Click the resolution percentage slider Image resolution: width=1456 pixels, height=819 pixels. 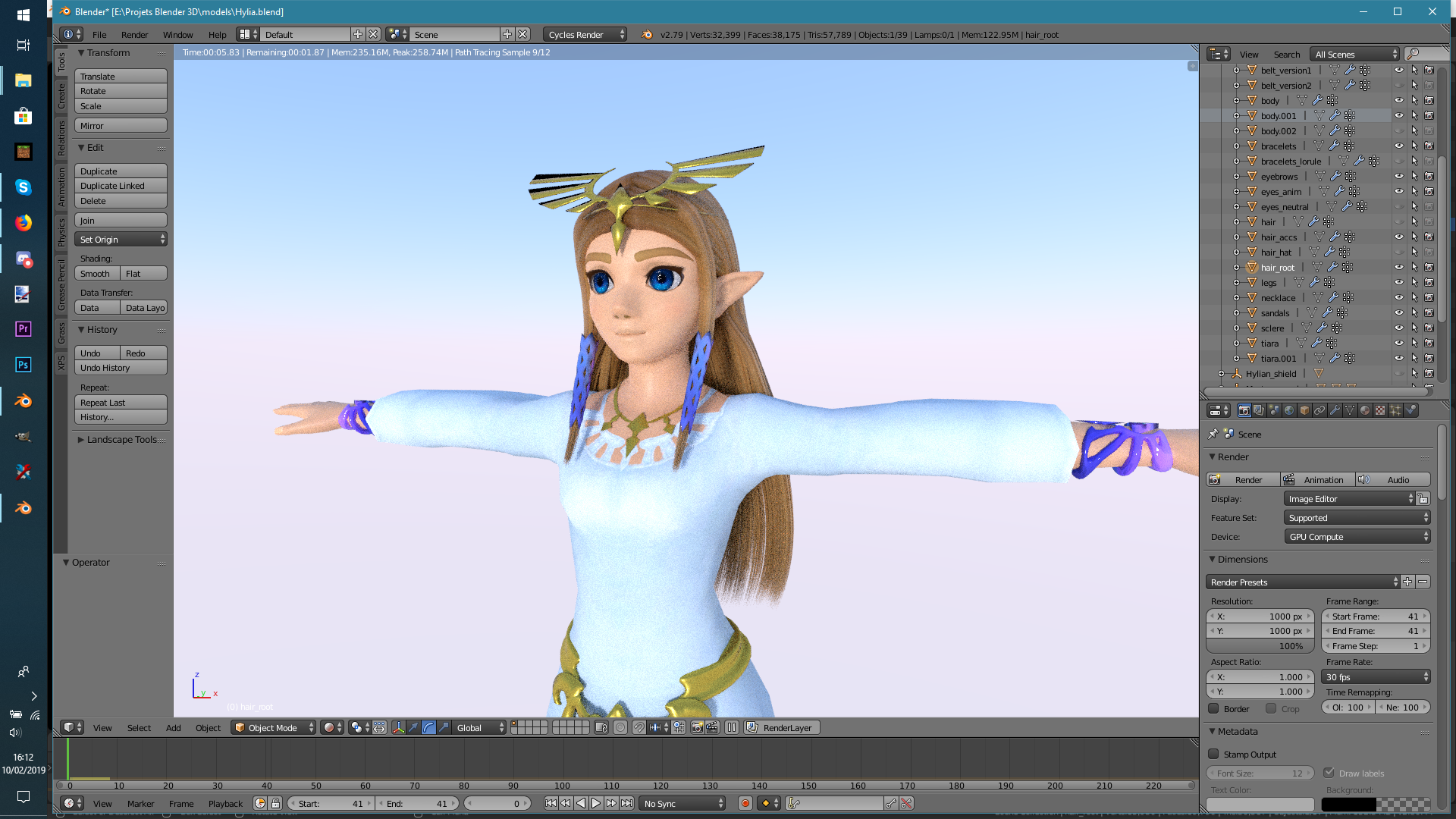(x=1260, y=645)
